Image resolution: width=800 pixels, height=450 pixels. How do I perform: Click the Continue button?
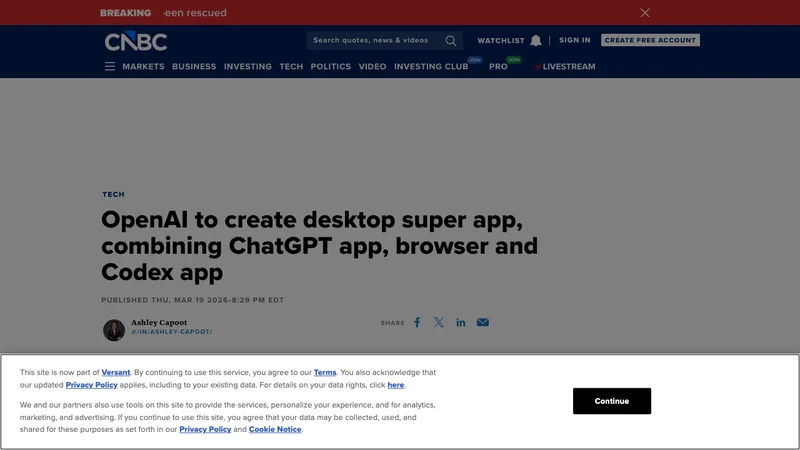[612, 401]
